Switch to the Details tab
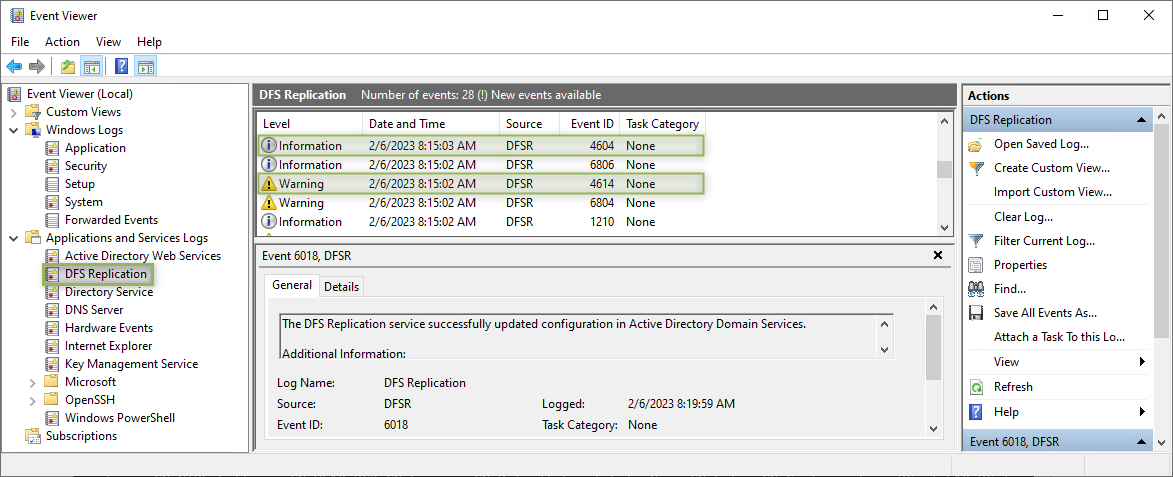1173x477 pixels. 341,286
